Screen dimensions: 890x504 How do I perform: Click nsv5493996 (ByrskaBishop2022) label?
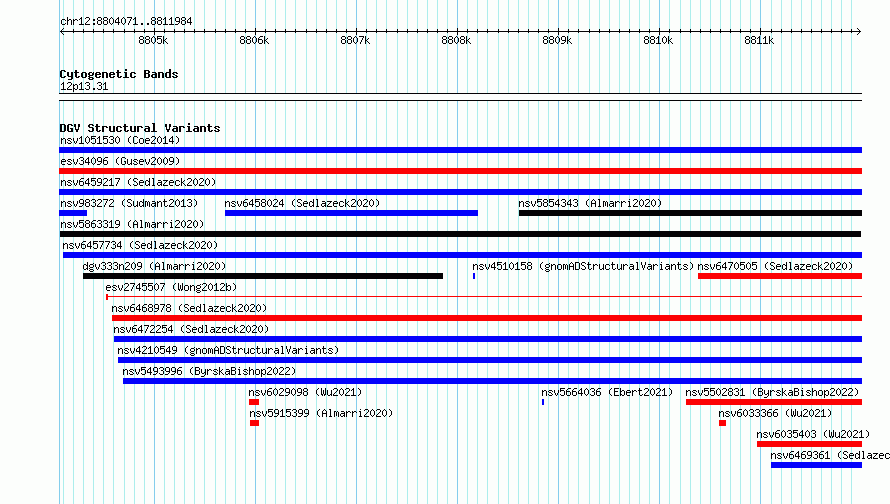point(209,371)
